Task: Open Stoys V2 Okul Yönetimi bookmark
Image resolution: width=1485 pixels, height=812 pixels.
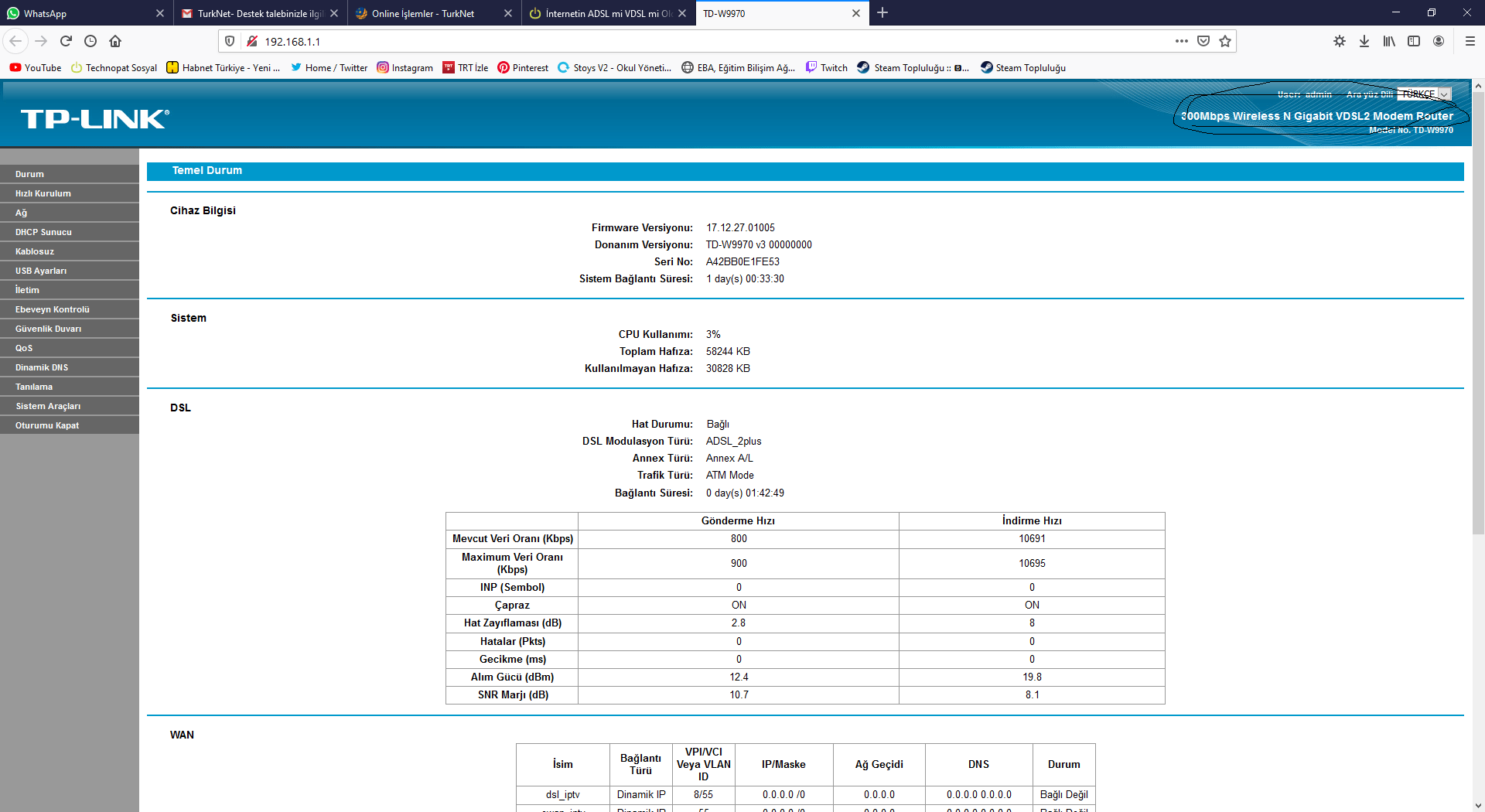Action: tap(615, 67)
